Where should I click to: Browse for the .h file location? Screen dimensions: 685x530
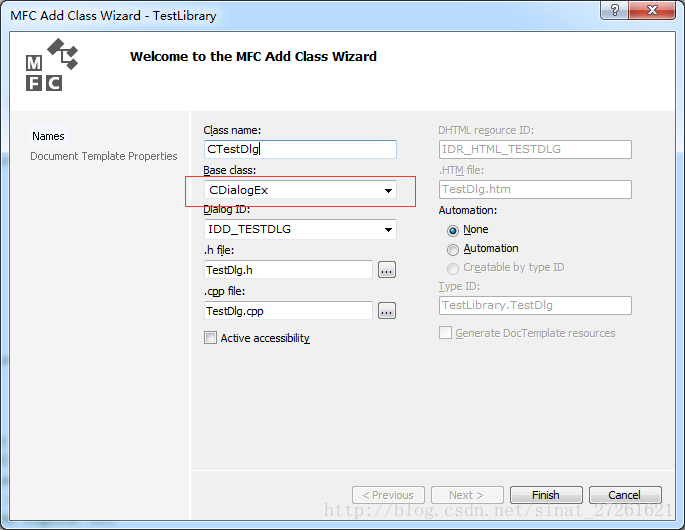pos(387,270)
